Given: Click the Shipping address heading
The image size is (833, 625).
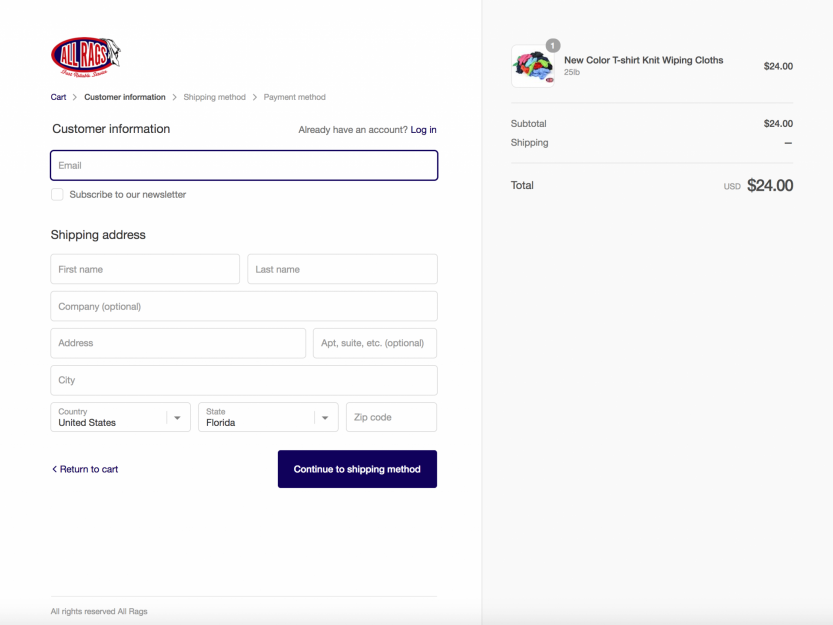Looking at the screenshot, I should 98,235.
